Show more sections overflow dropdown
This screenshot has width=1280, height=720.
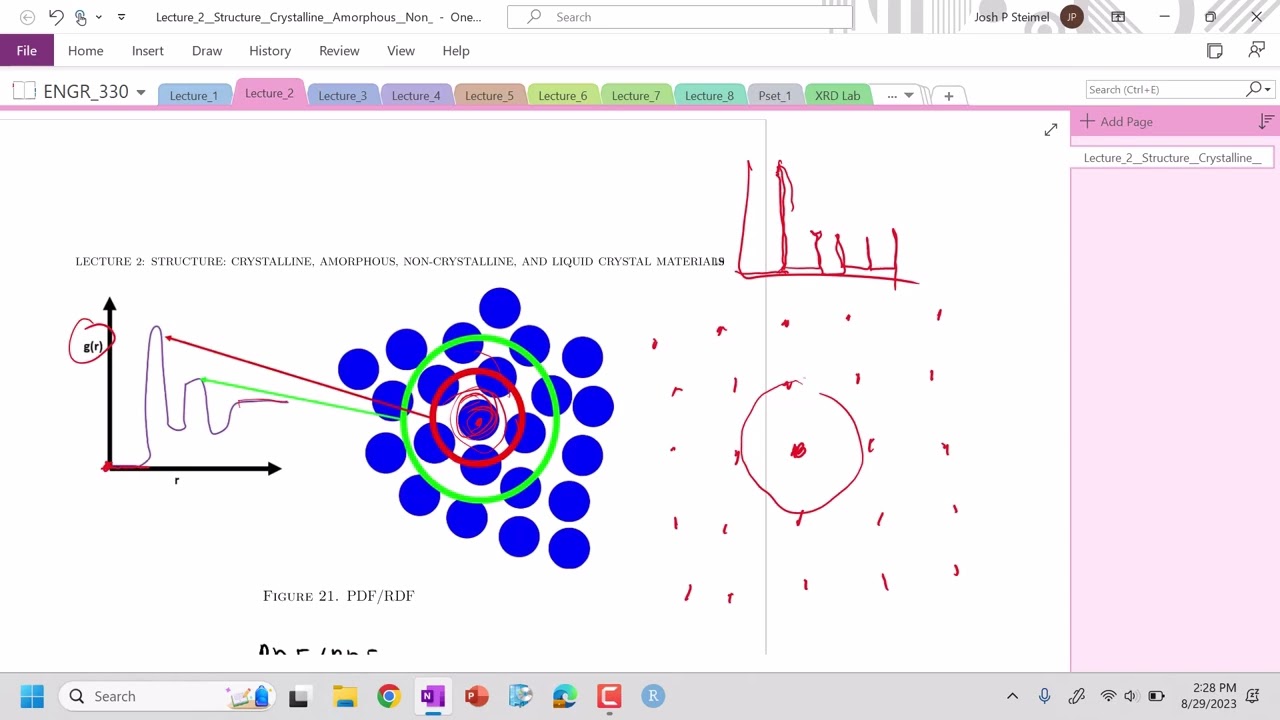(900, 96)
